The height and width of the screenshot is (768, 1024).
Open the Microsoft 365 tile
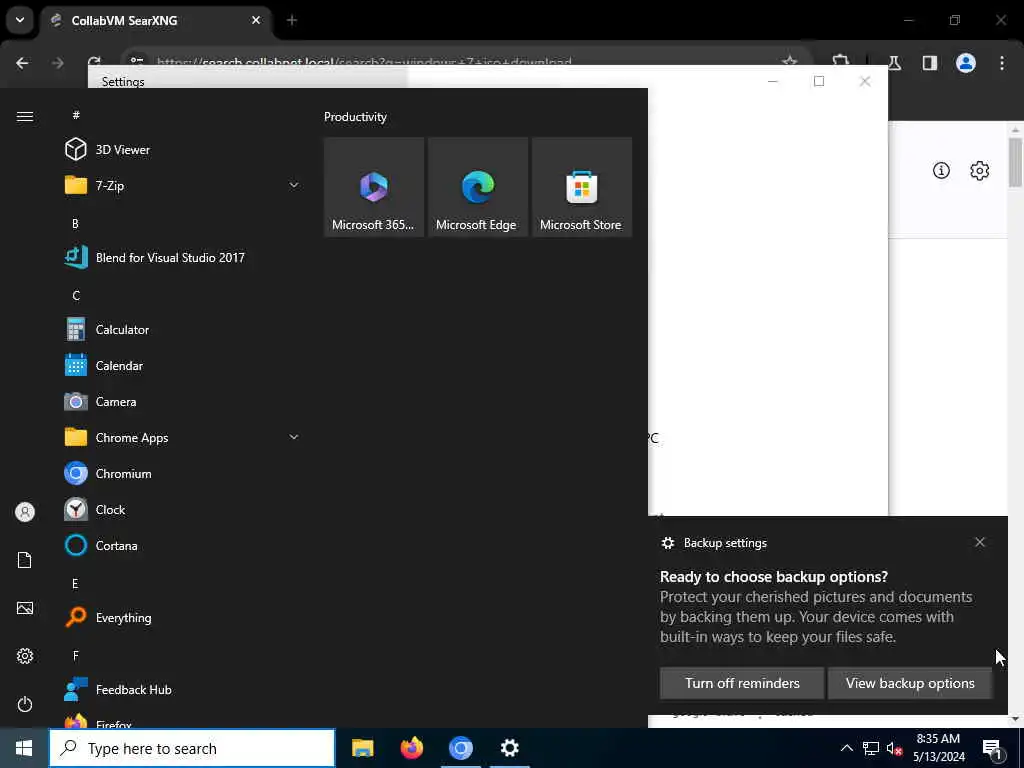(x=374, y=187)
